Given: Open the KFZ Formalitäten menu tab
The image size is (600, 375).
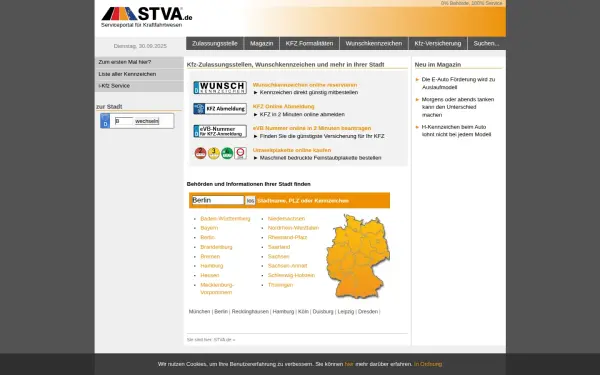Looking at the screenshot, I should click(x=309, y=44).
